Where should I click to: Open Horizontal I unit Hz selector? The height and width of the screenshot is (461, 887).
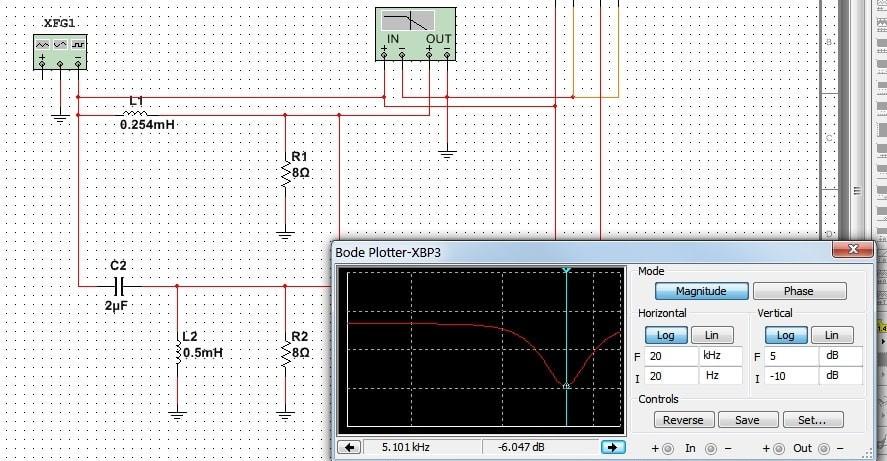720,376
